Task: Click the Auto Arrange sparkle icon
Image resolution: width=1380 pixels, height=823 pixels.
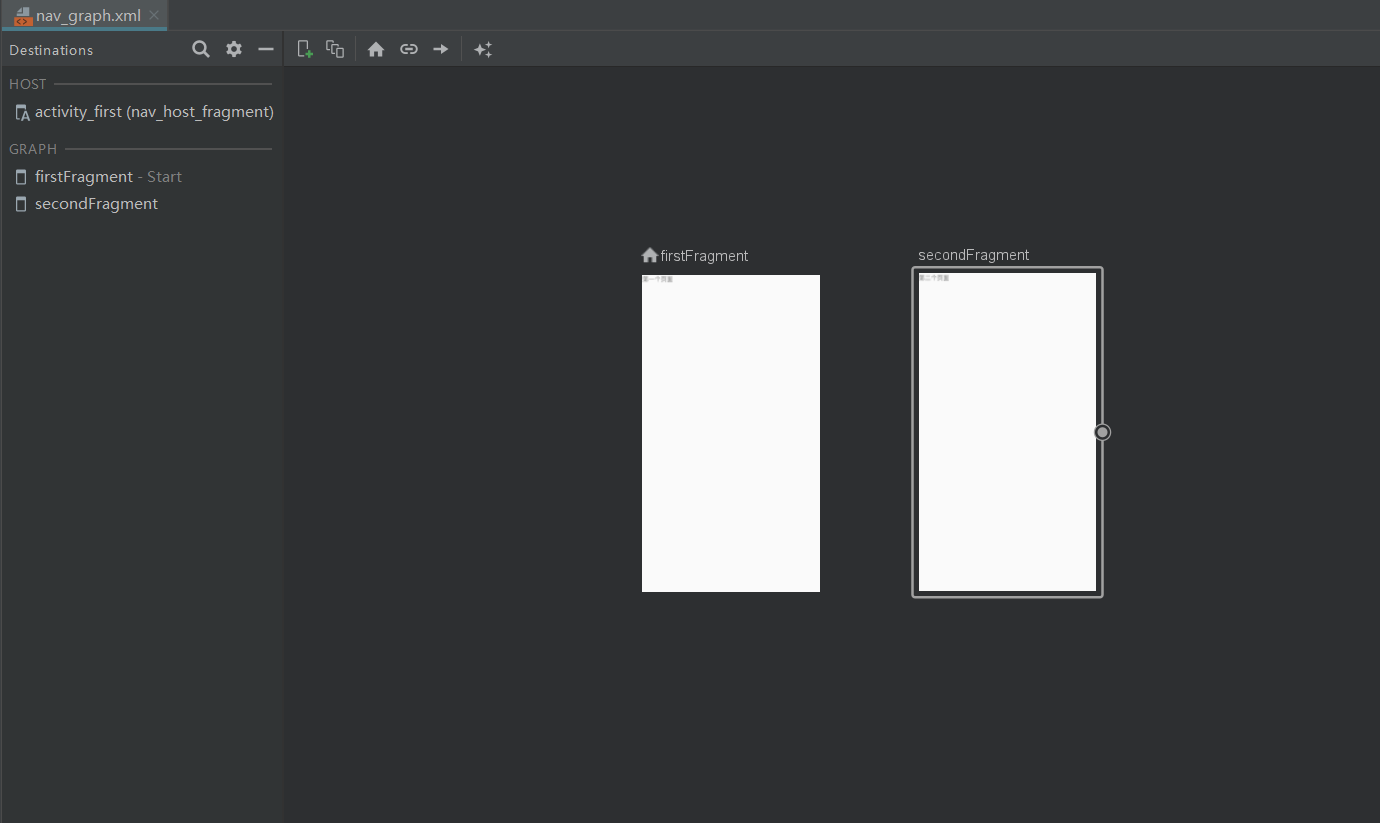Action: (x=483, y=49)
